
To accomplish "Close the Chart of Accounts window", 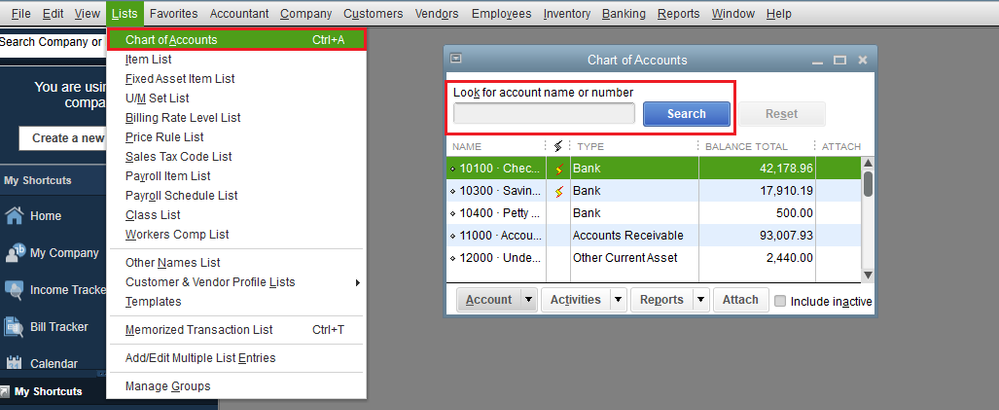I will [x=863, y=60].
